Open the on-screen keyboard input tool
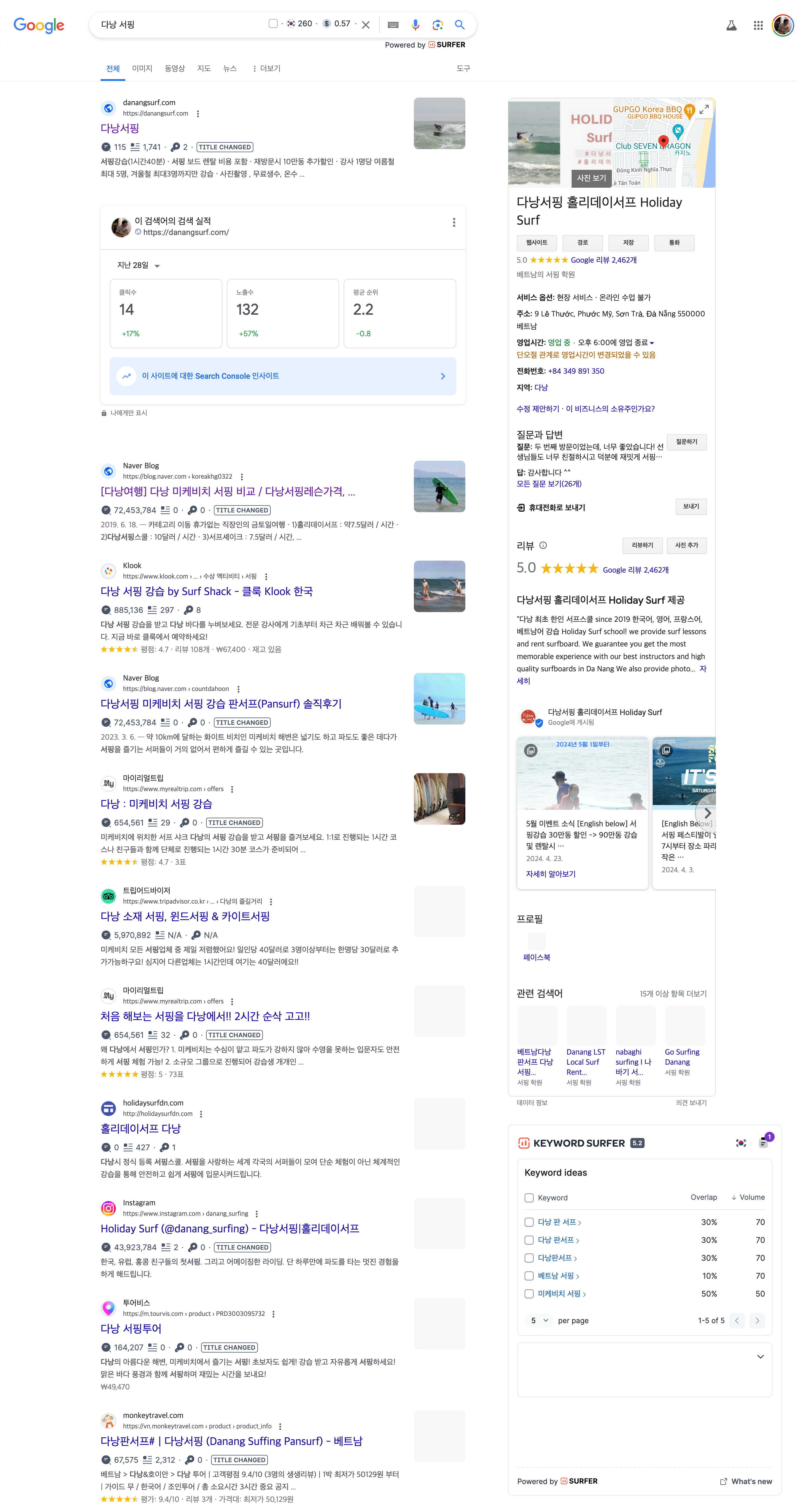This screenshot has height=1512, width=797. click(x=393, y=25)
